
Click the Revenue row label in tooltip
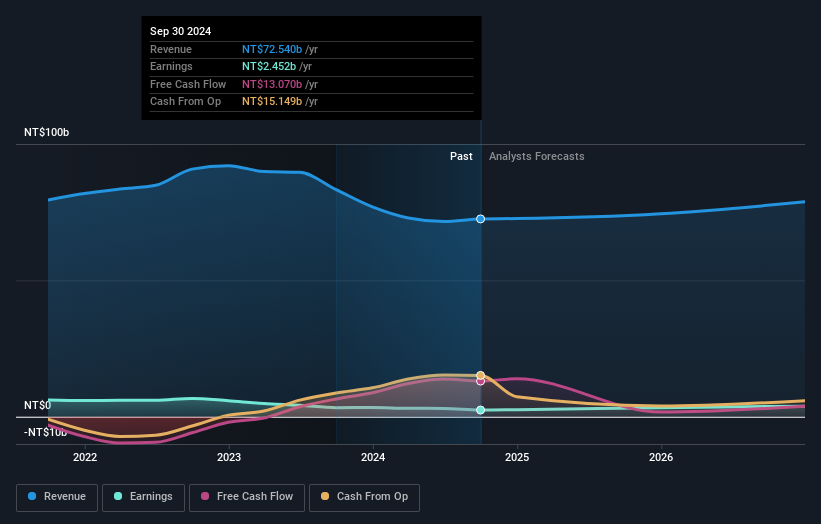point(171,49)
